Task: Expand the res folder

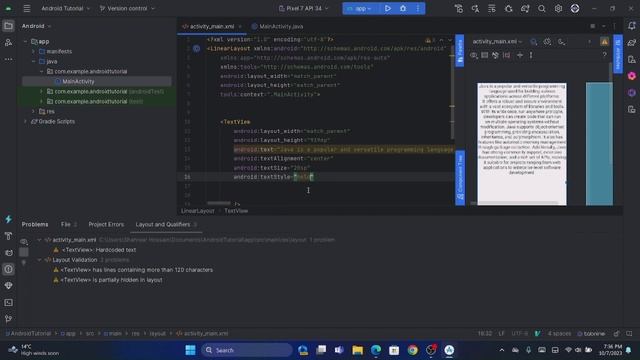Action: tap(33, 111)
